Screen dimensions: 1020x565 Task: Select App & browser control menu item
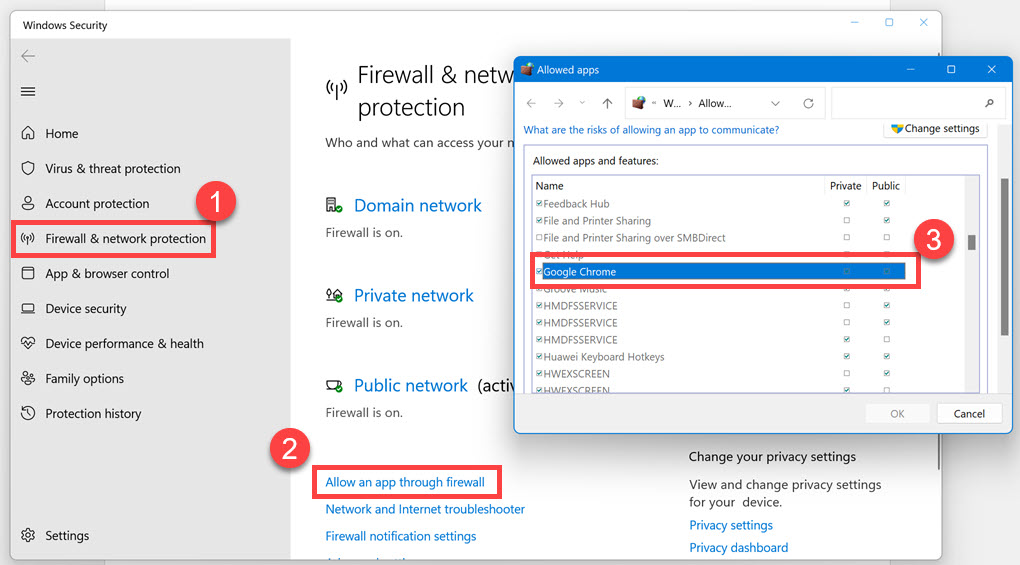[107, 274]
